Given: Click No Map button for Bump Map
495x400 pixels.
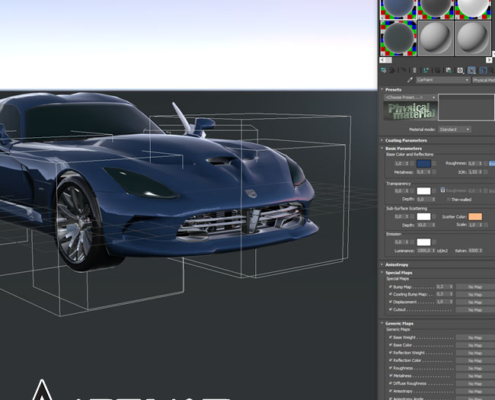Looking at the screenshot, I should [475, 287].
